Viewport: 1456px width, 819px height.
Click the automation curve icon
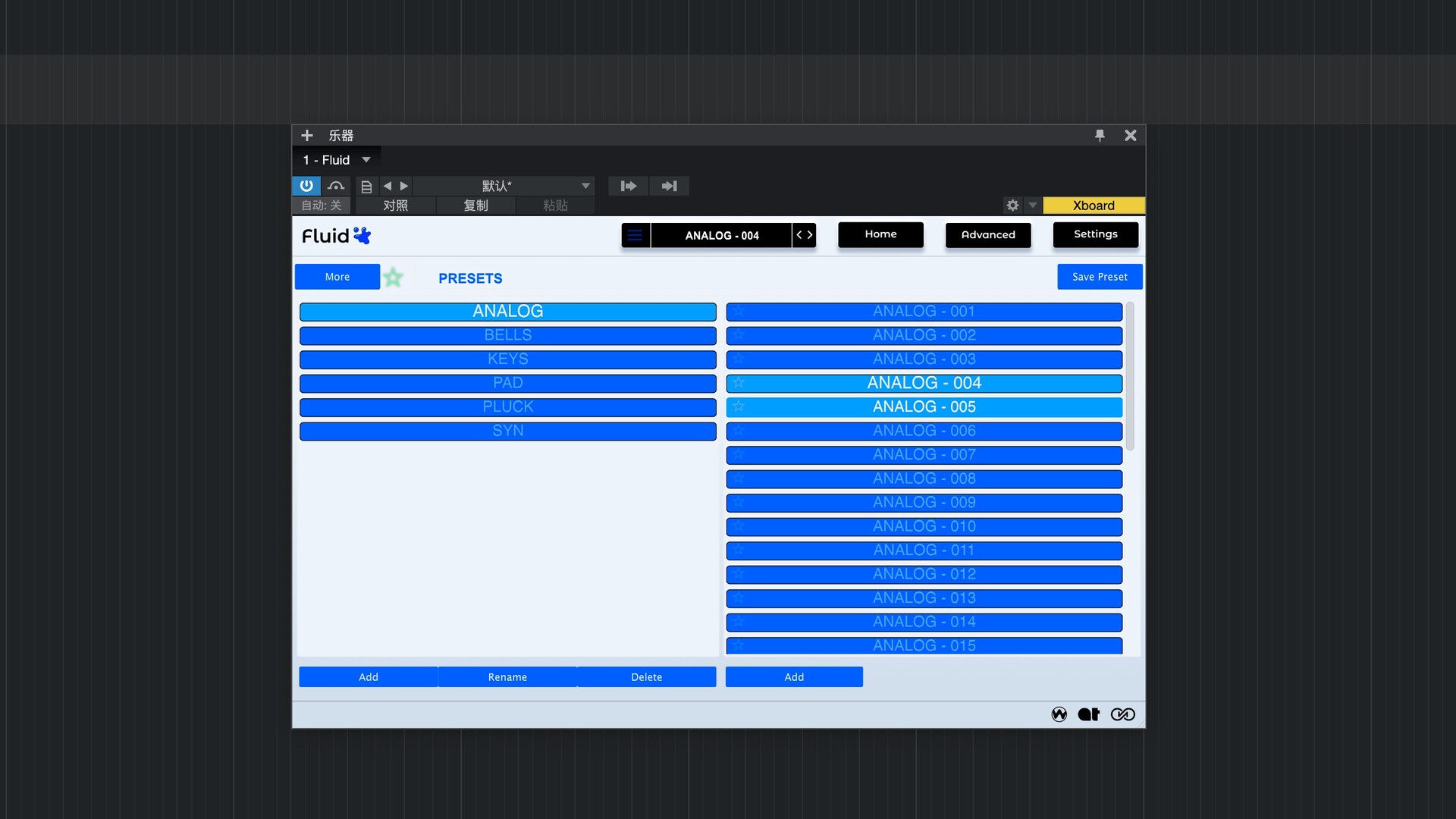pyautogui.click(x=336, y=186)
